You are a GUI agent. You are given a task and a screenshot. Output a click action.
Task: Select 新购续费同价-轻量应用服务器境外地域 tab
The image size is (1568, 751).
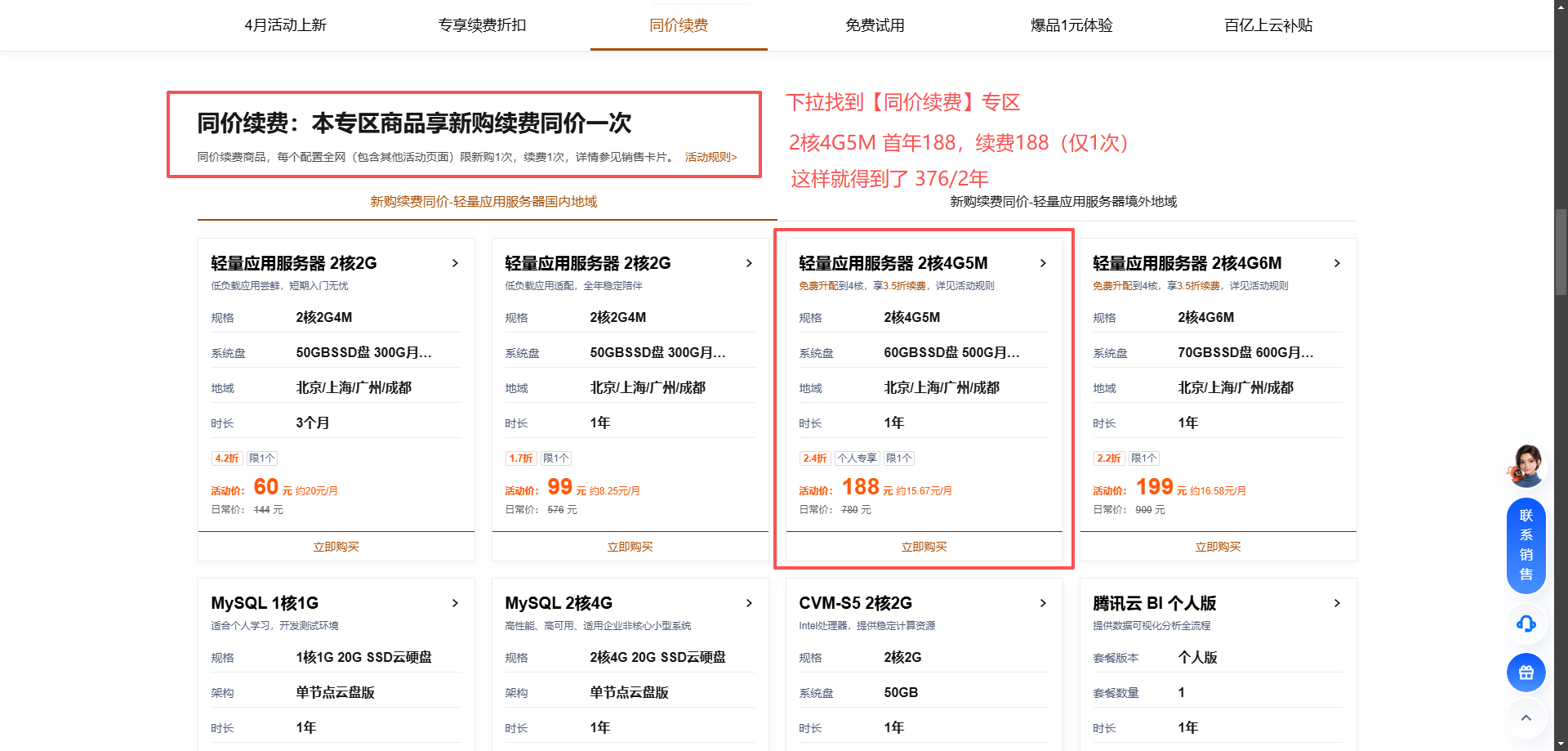(1063, 202)
